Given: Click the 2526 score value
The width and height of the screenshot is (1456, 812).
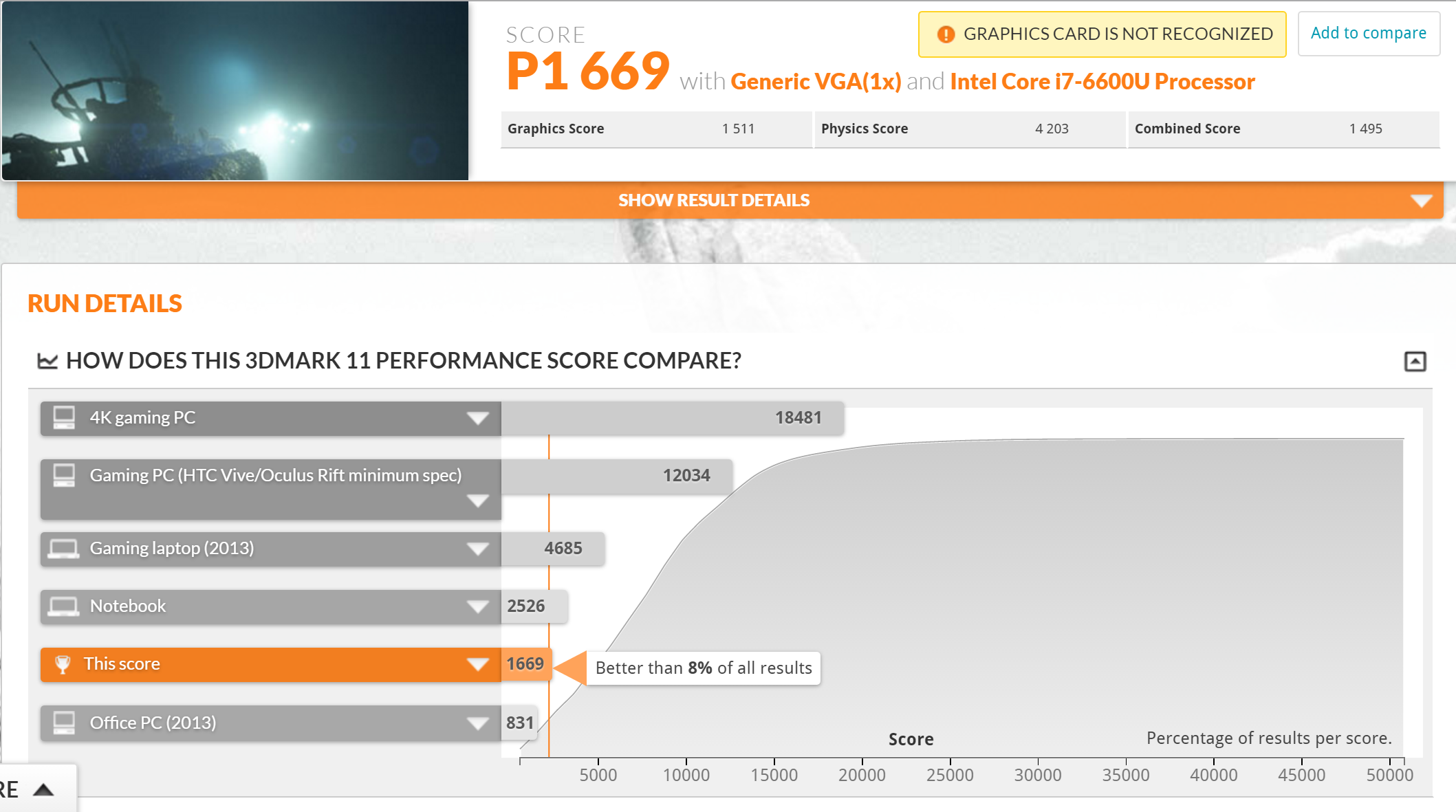Looking at the screenshot, I should point(525,606).
